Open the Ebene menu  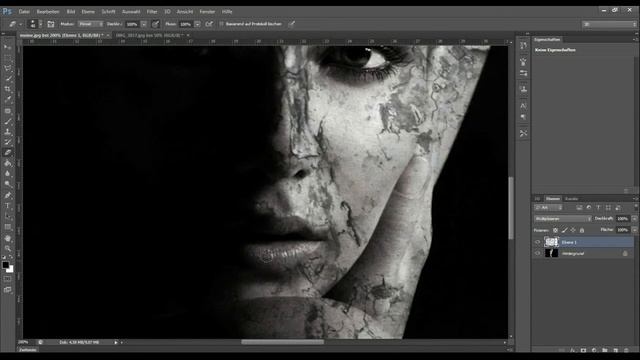88,11
